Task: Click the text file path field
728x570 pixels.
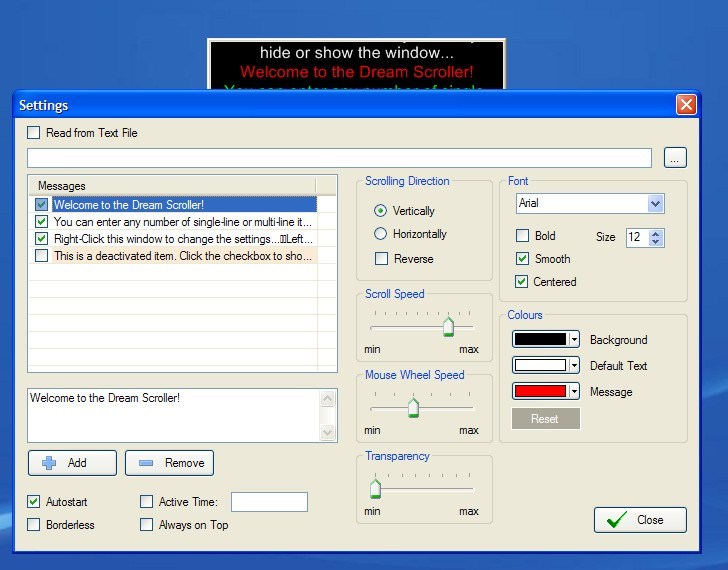Action: coord(339,158)
